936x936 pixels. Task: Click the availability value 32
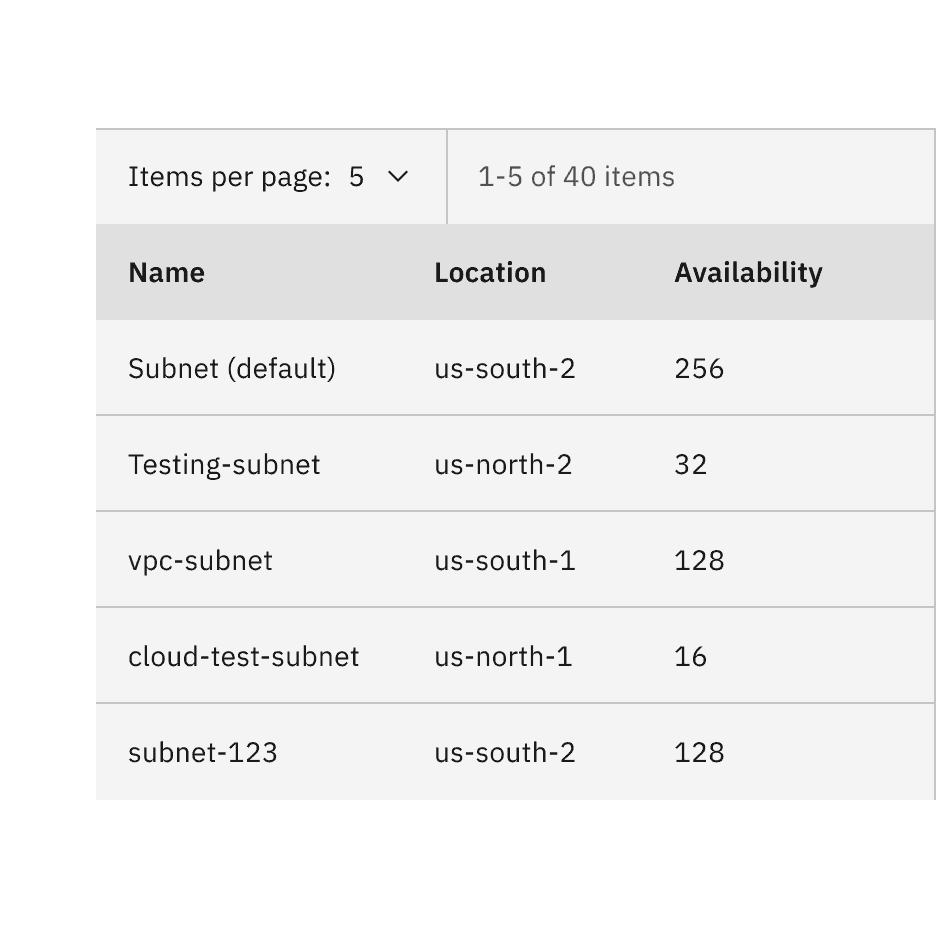click(690, 464)
